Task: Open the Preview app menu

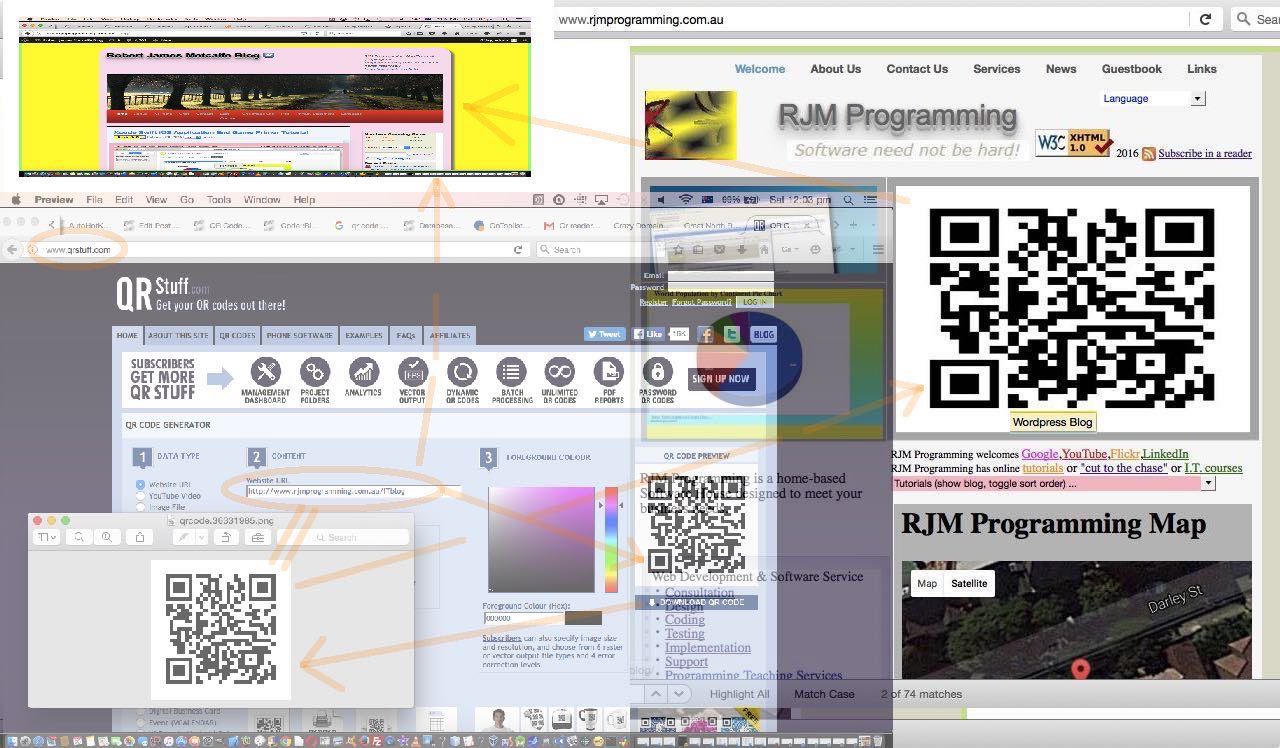Action: pos(54,200)
